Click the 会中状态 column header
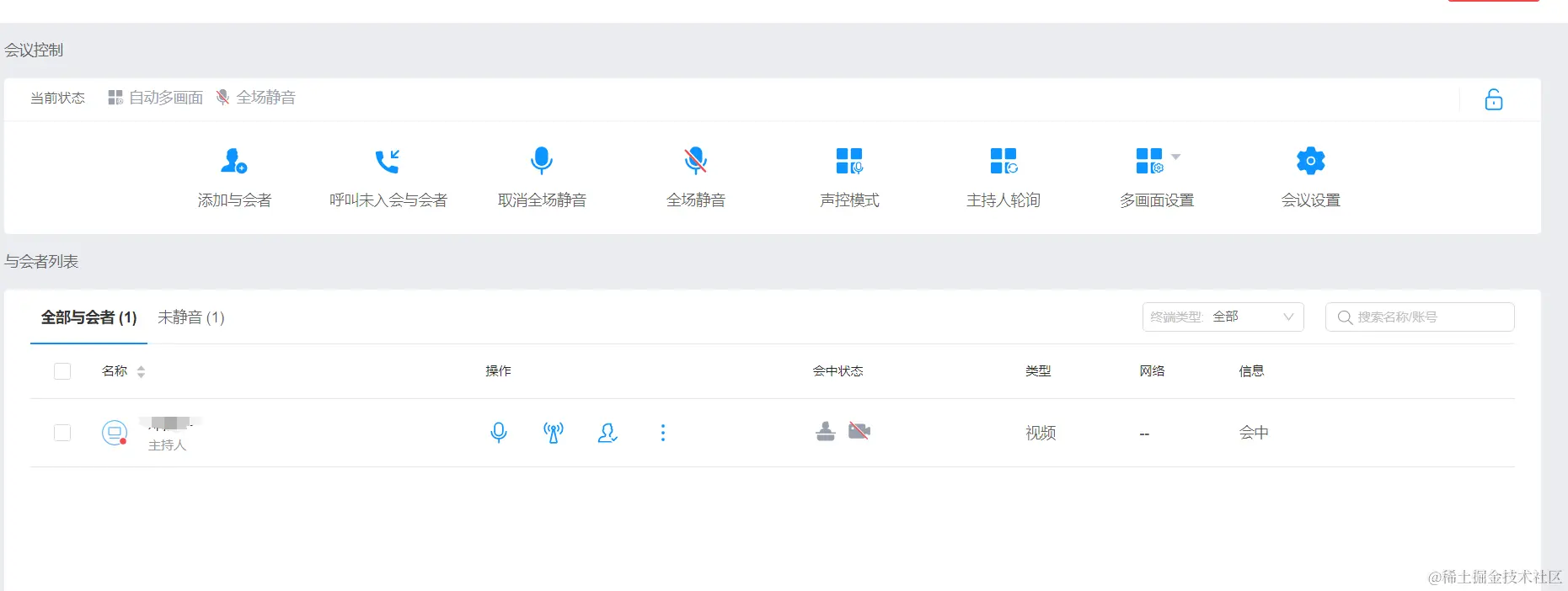 coord(838,371)
